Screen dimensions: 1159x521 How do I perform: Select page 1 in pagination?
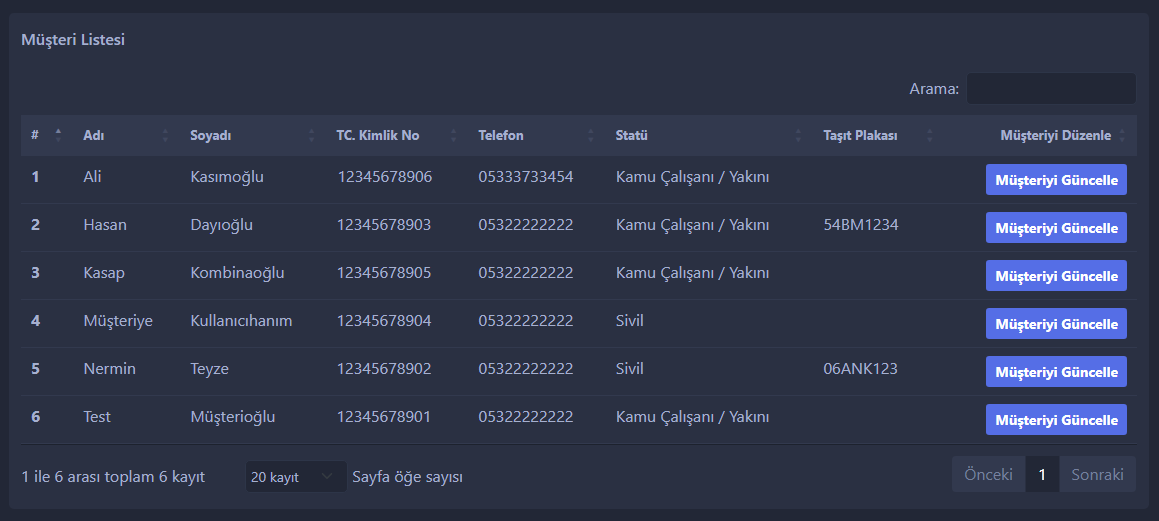point(1042,474)
